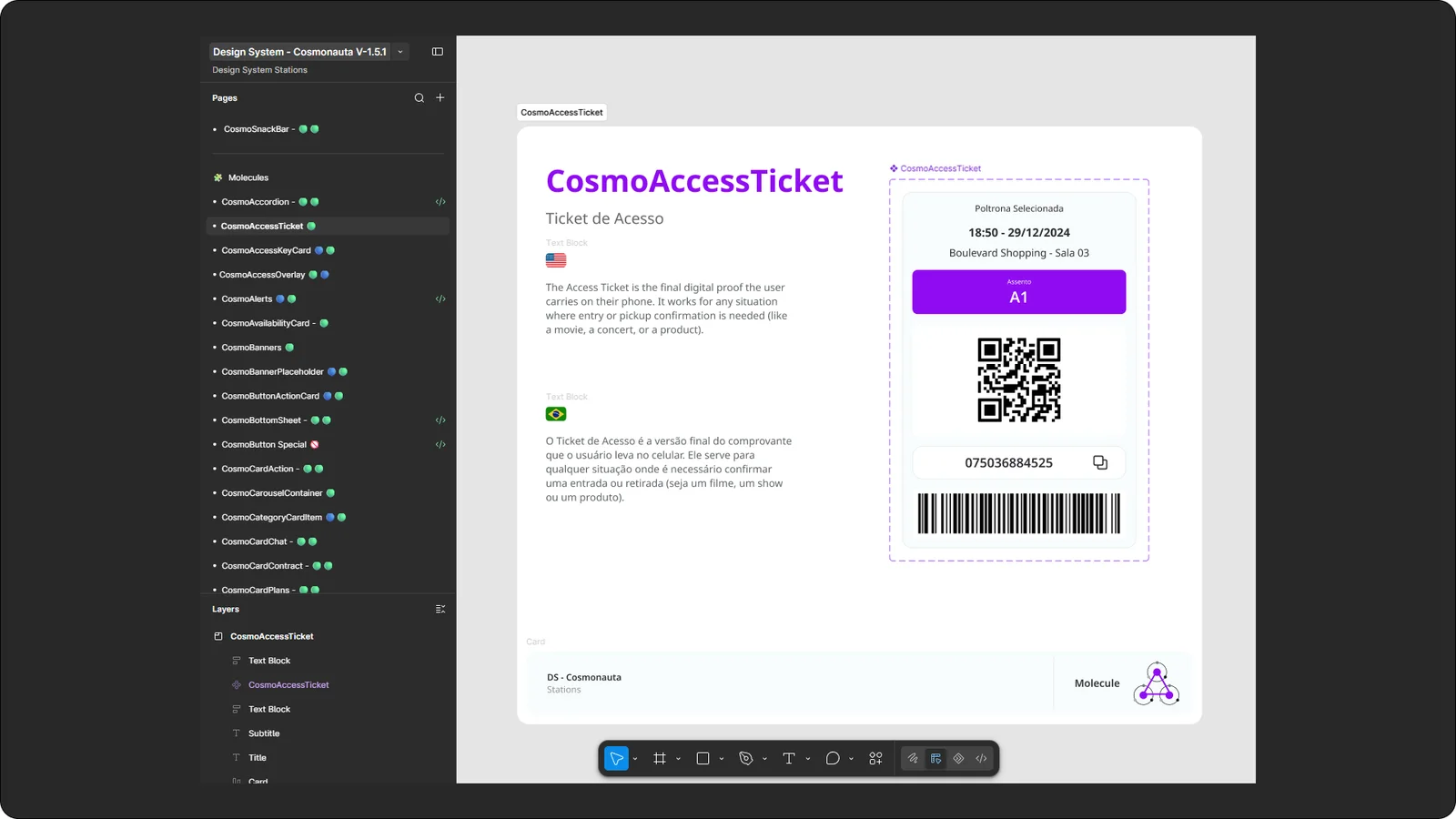Switch to Prototype mode diamond icon
The image size is (1456, 819).
pyautogui.click(x=958, y=758)
